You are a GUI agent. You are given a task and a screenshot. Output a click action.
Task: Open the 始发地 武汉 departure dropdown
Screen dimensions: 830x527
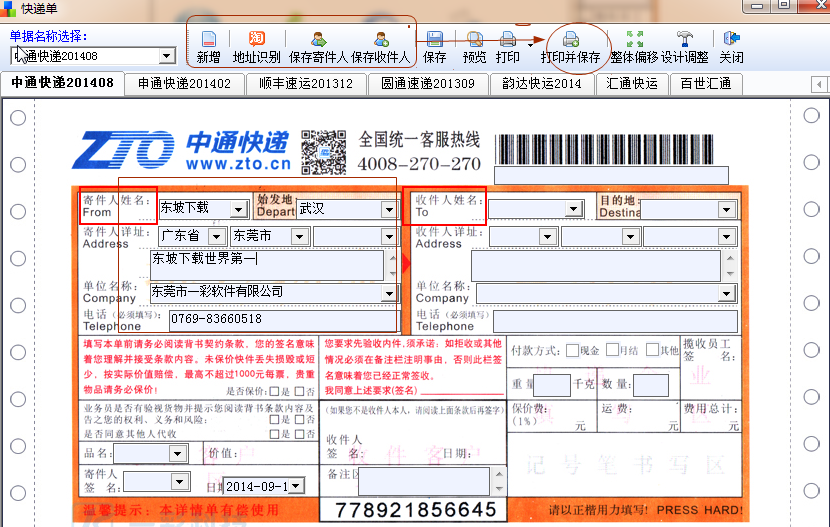point(388,210)
